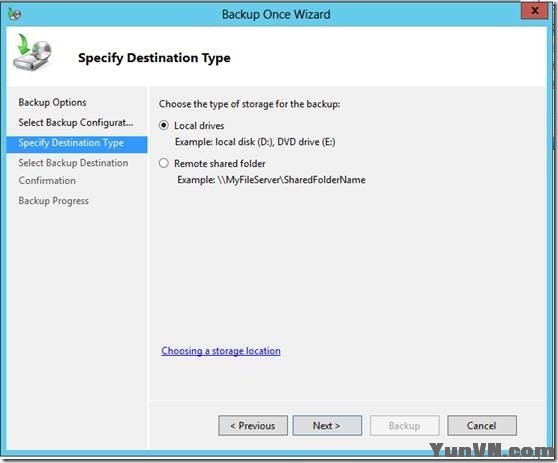Open Backup Progress step
This screenshot has width=558, height=463.
click(x=53, y=201)
